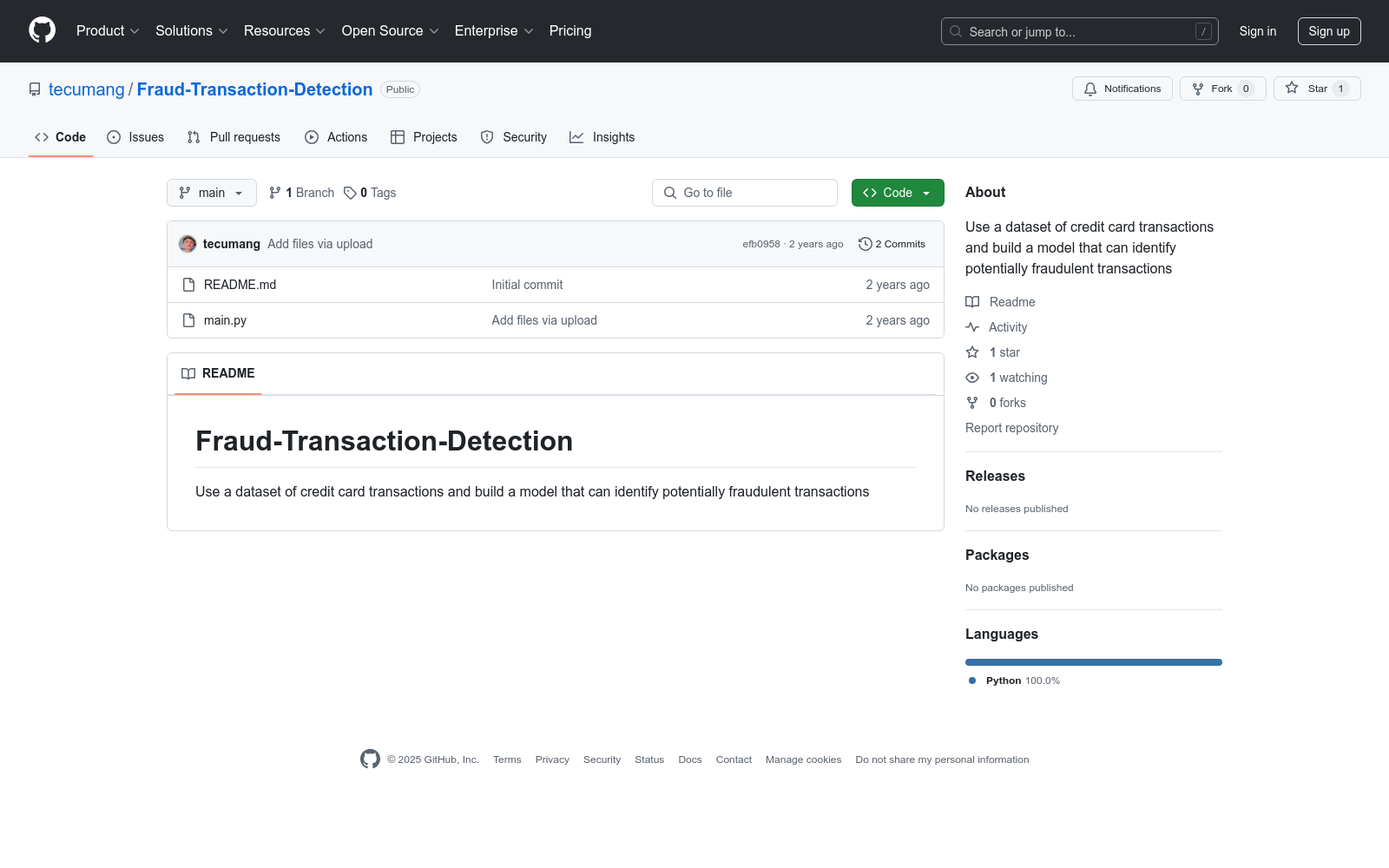This screenshot has width=1389, height=868.
Task: Expand the Open Source menu
Action: pyautogui.click(x=391, y=30)
